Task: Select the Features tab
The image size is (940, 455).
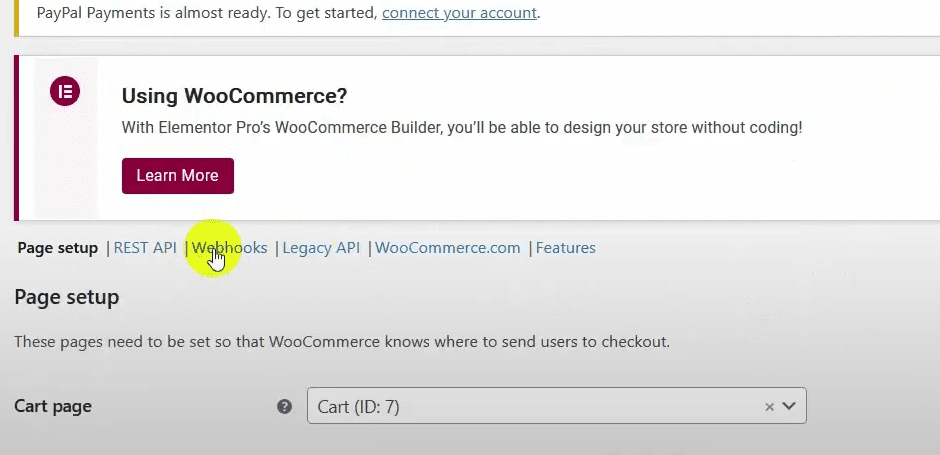Action: (x=566, y=248)
